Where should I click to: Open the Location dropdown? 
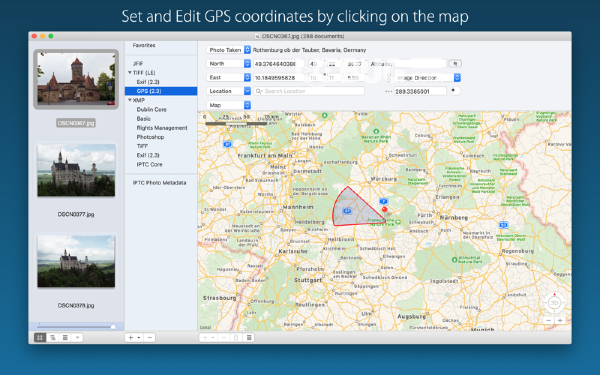pos(228,91)
